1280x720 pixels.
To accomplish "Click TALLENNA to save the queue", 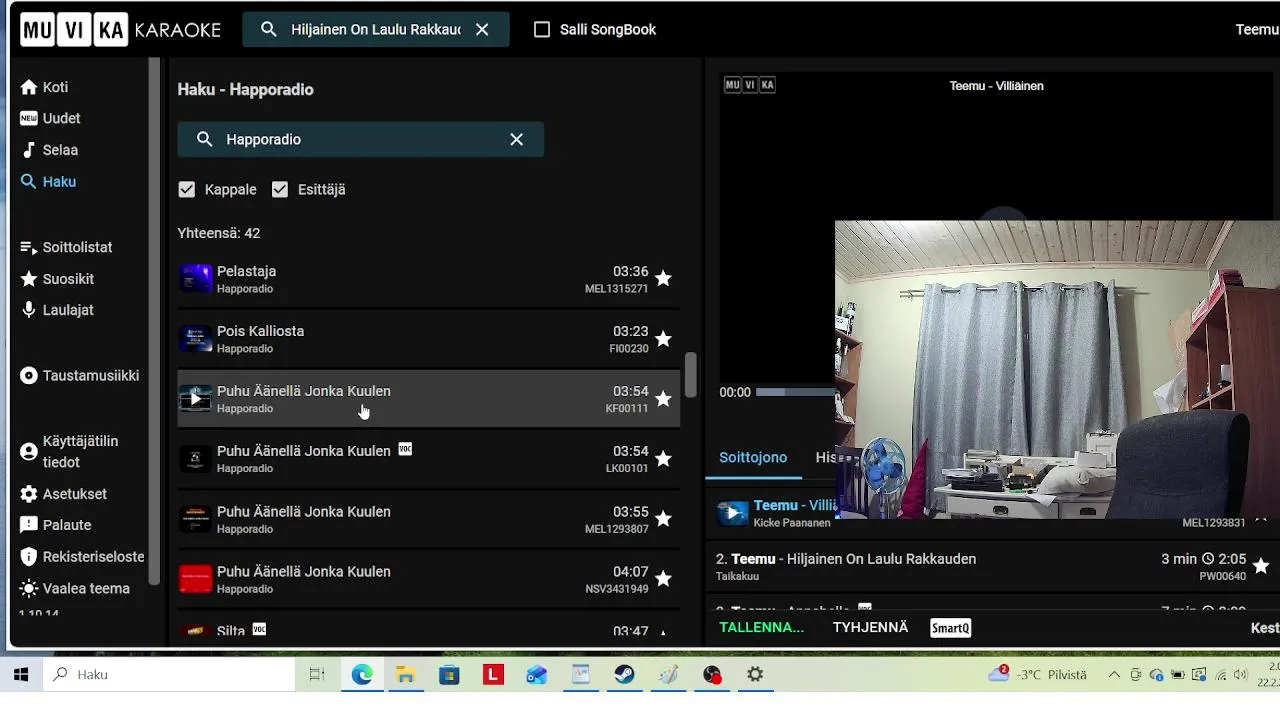I will (x=761, y=628).
